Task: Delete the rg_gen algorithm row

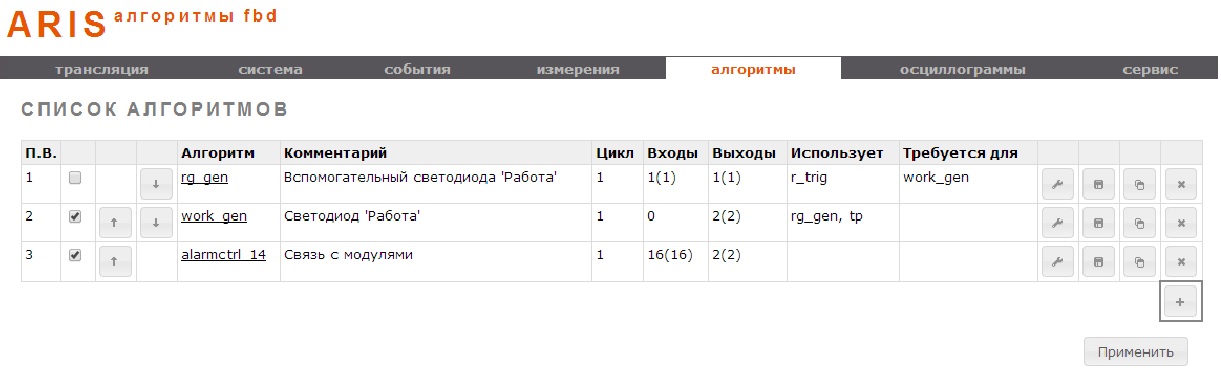Action: pyautogui.click(x=1180, y=185)
